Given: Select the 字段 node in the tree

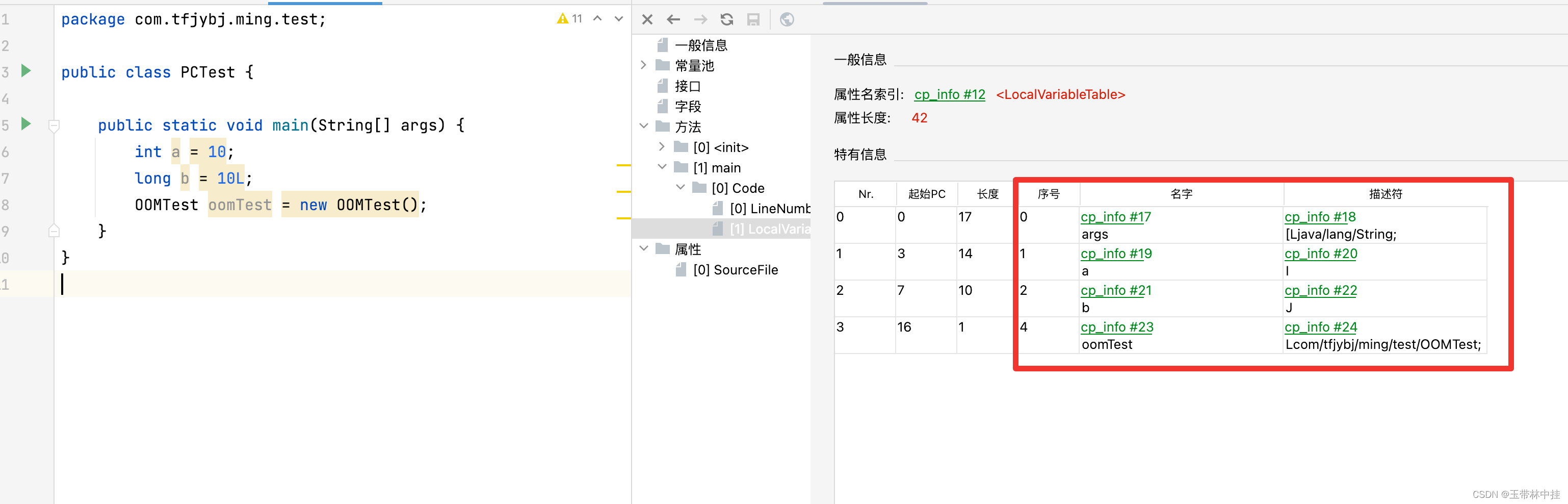Looking at the screenshot, I should [689, 106].
